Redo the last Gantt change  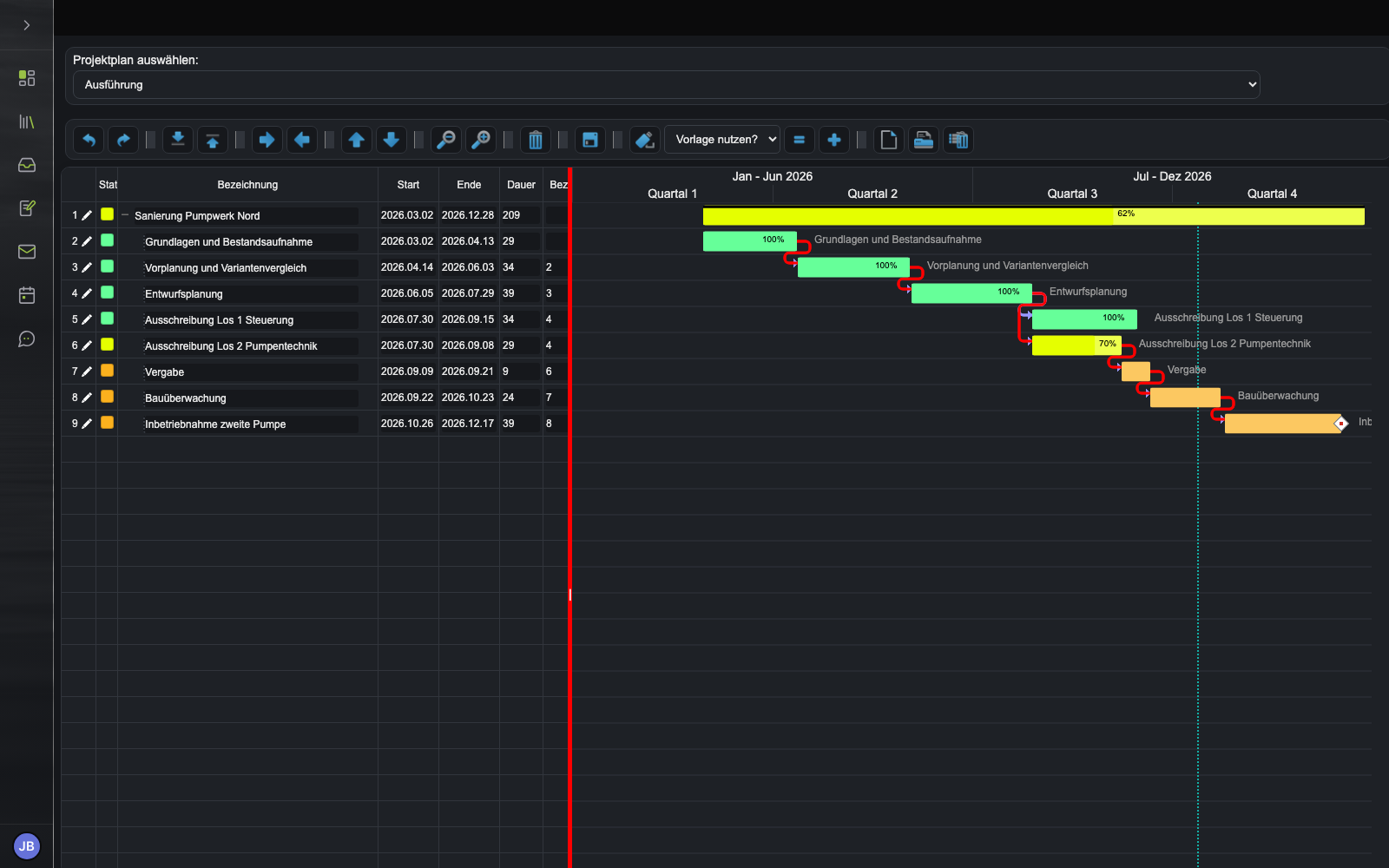pyautogui.click(x=123, y=140)
